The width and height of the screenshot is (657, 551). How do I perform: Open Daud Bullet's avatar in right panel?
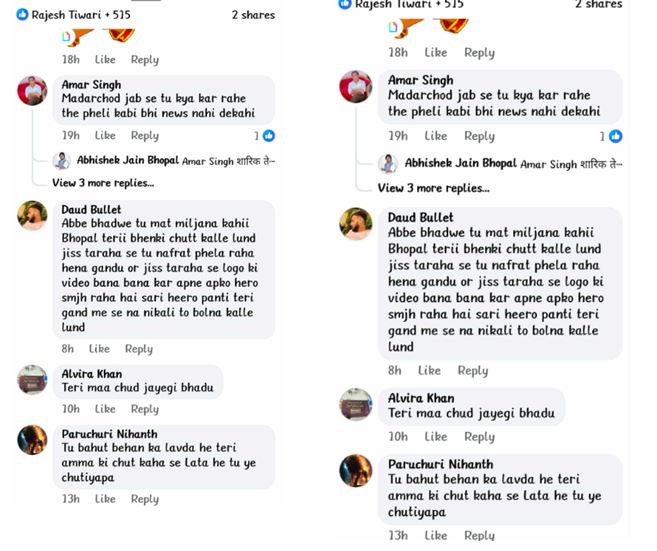click(356, 224)
